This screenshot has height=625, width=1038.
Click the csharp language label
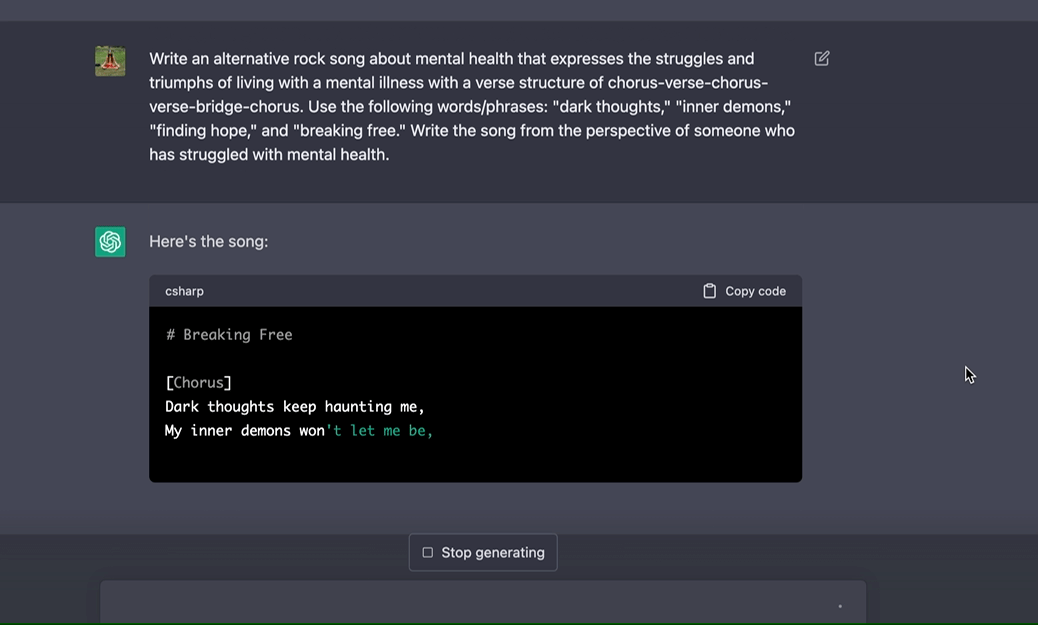click(x=184, y=291)
